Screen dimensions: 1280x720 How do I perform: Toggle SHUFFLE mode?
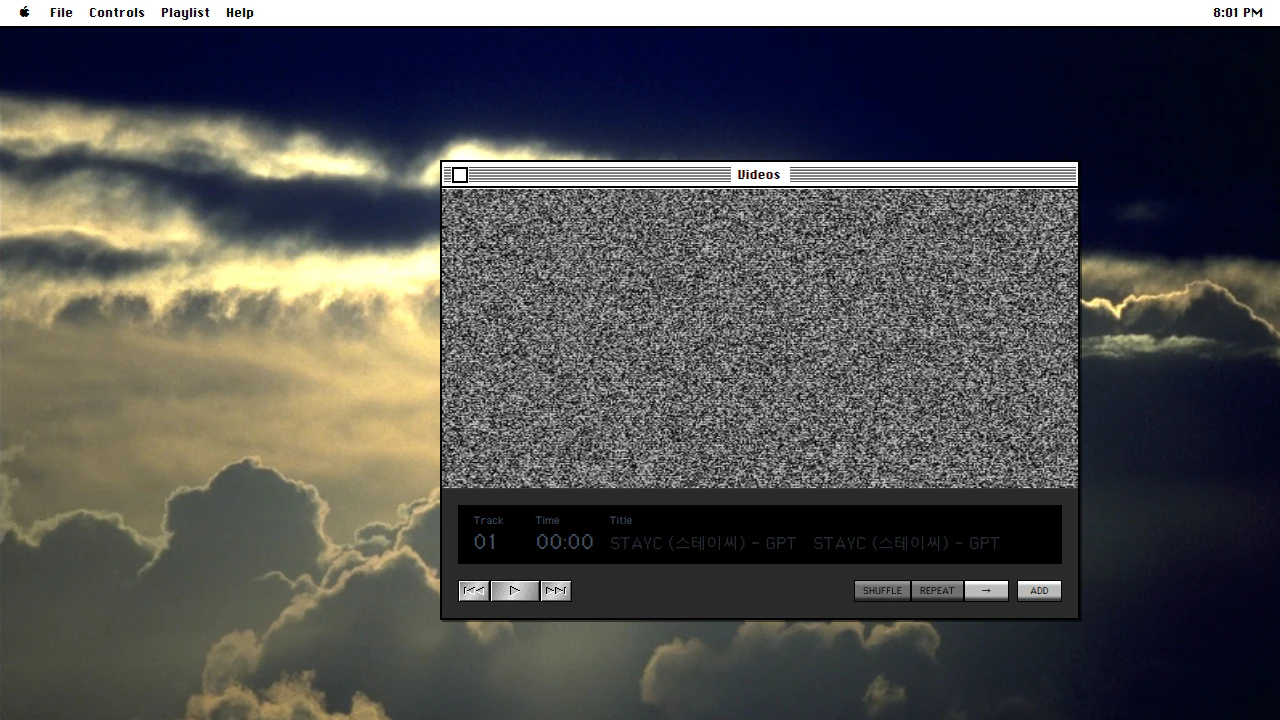pyautogui.click(x=882, y=591)
